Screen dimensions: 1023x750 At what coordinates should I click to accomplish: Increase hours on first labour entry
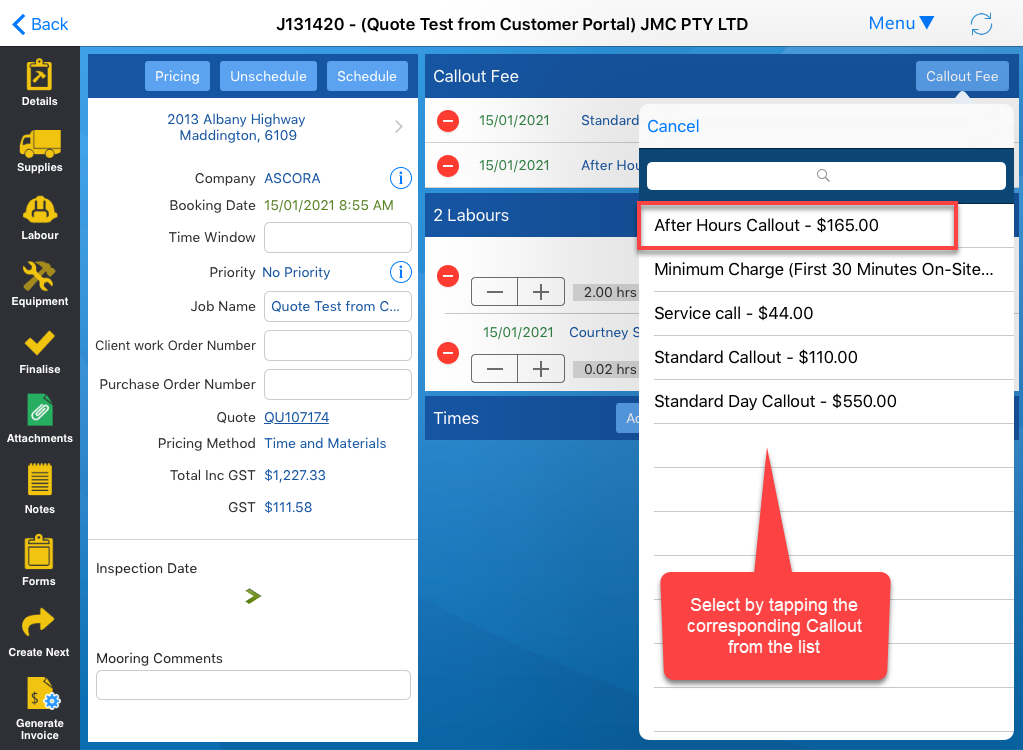(x=541, y=292)
